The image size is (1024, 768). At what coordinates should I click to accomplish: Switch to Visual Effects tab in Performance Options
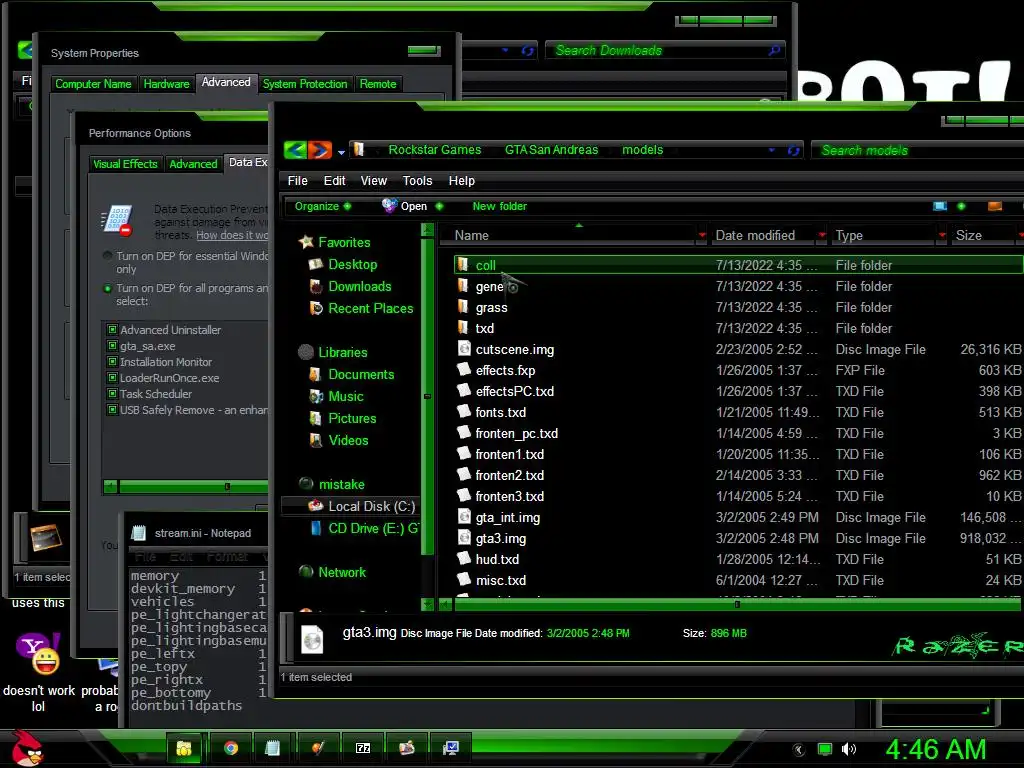[x=125, y=164]
